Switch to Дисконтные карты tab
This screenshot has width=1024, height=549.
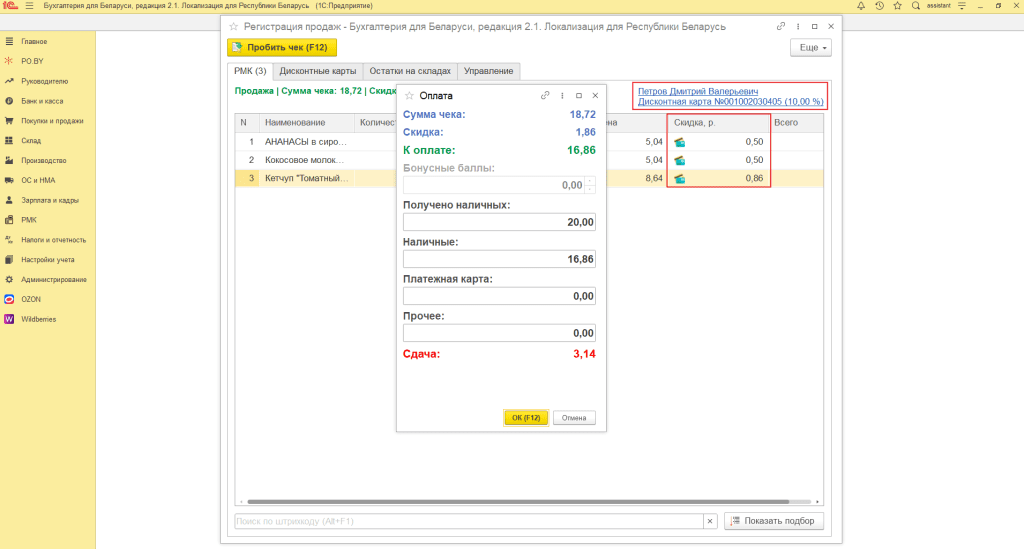[317, 71]
